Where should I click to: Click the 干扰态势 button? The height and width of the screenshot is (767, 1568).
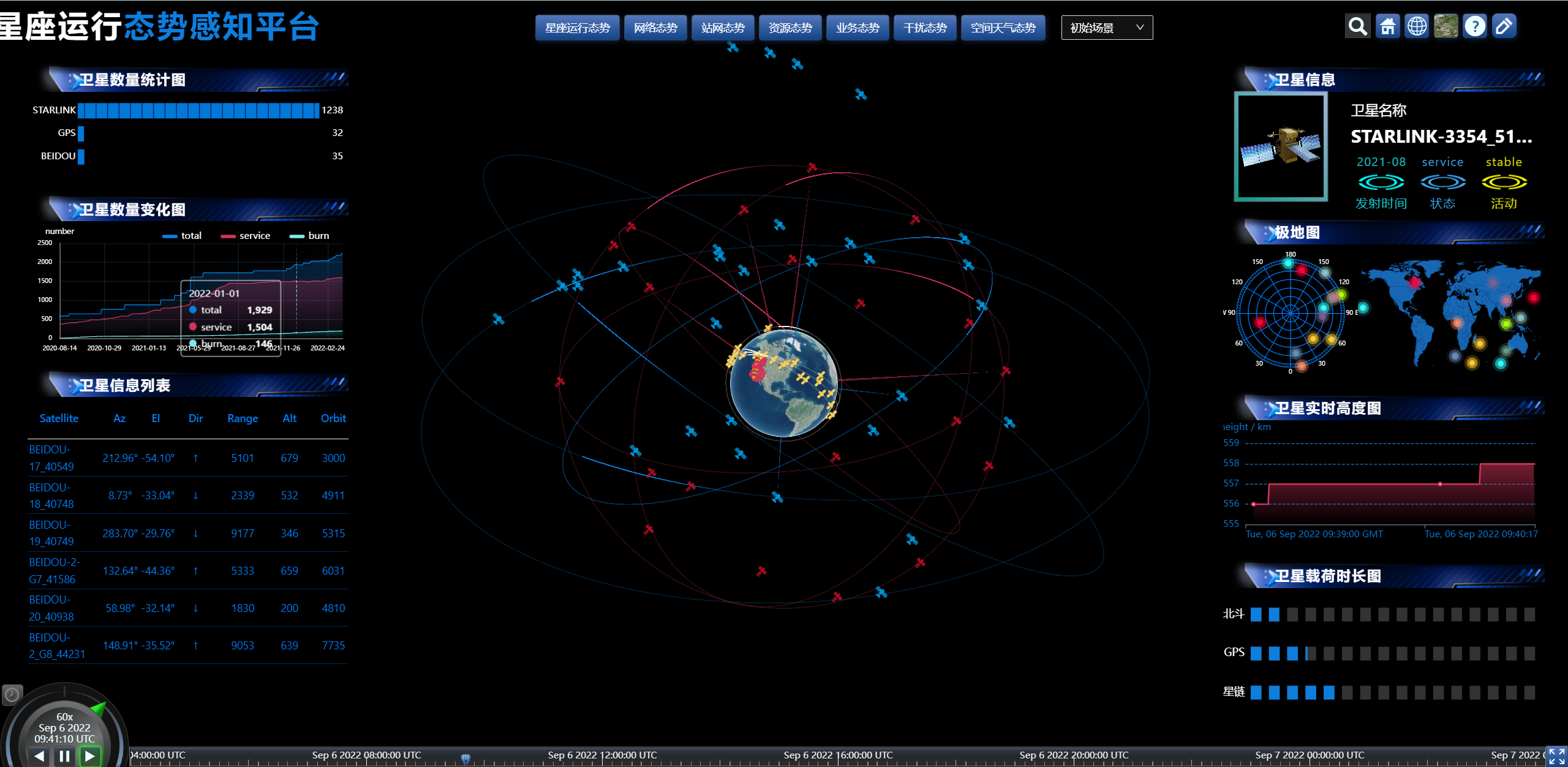[925, 28]
